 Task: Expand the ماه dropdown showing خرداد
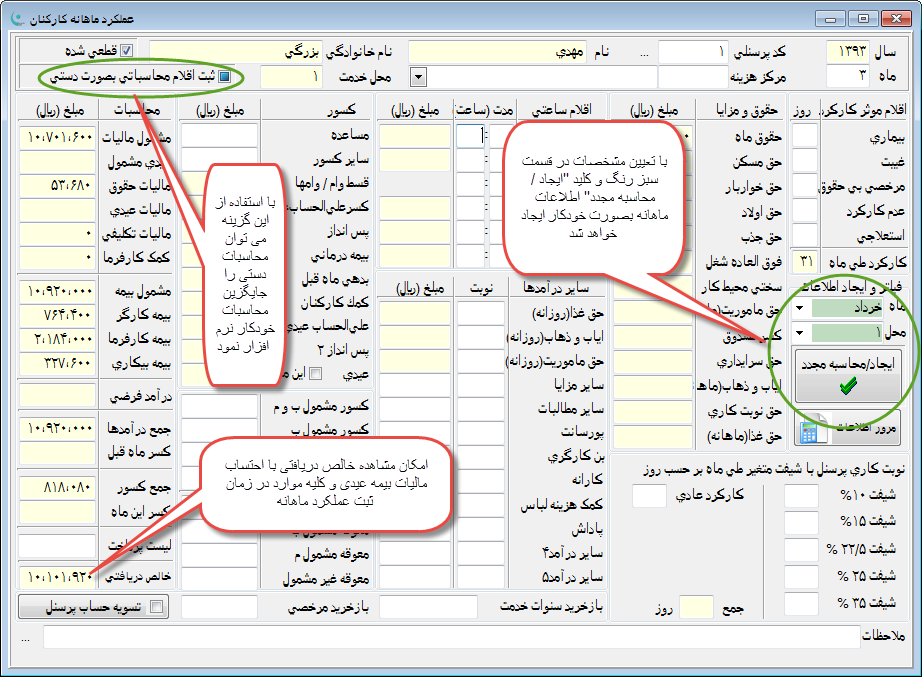pos(800,308)
